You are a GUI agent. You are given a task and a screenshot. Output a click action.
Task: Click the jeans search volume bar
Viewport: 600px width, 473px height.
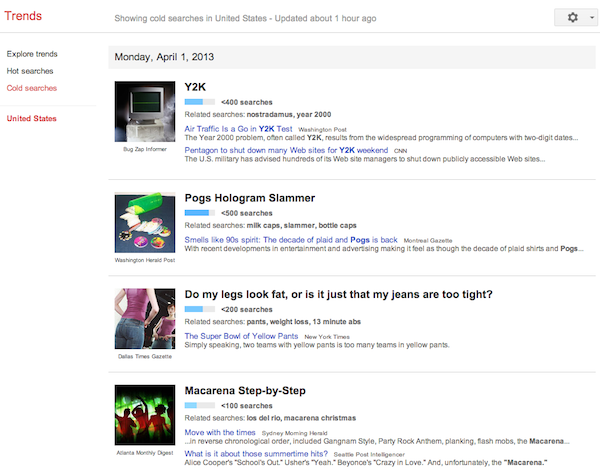coord(200,309)
